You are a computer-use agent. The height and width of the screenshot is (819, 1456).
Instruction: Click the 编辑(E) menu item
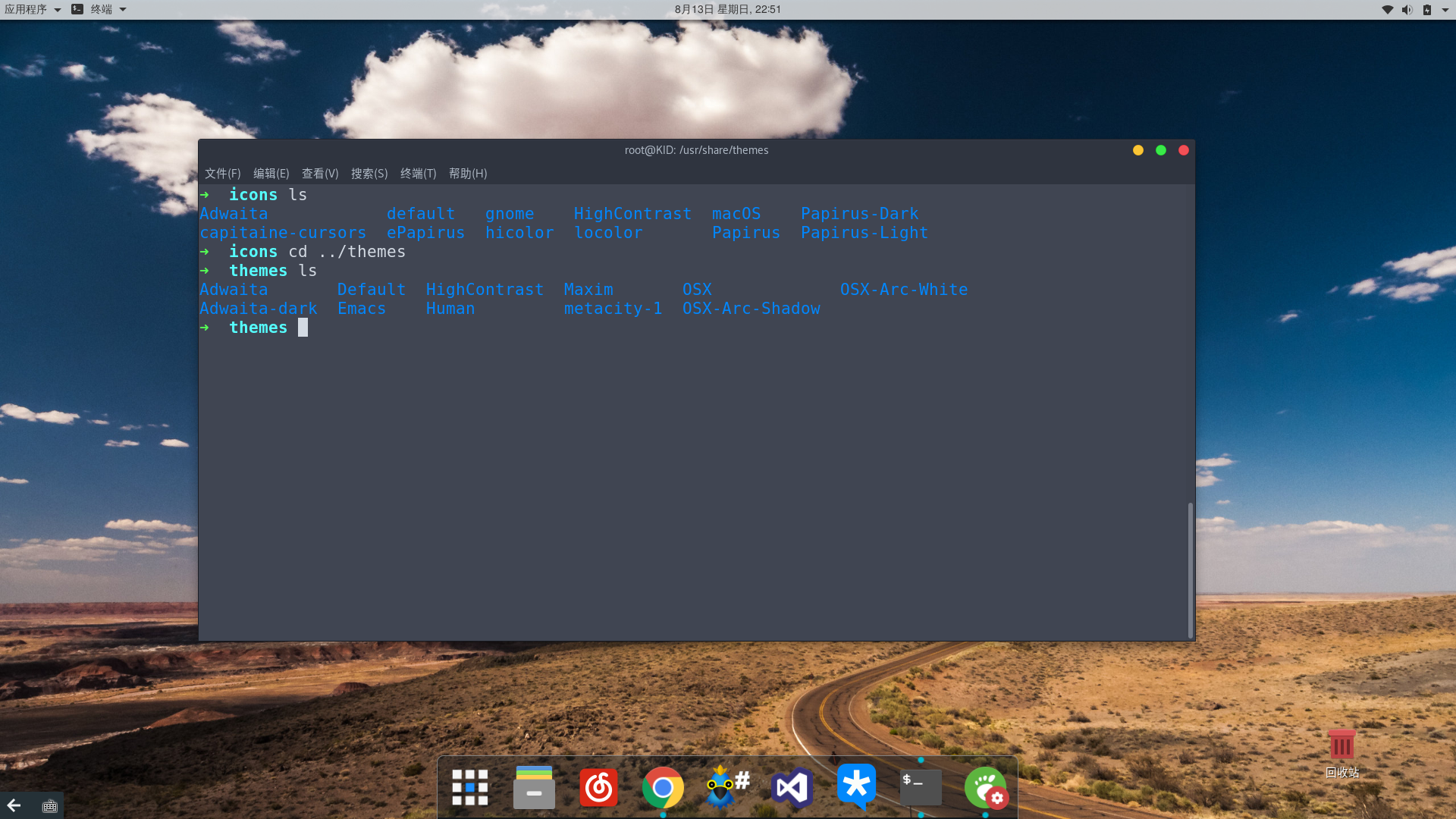coord(271,173)
